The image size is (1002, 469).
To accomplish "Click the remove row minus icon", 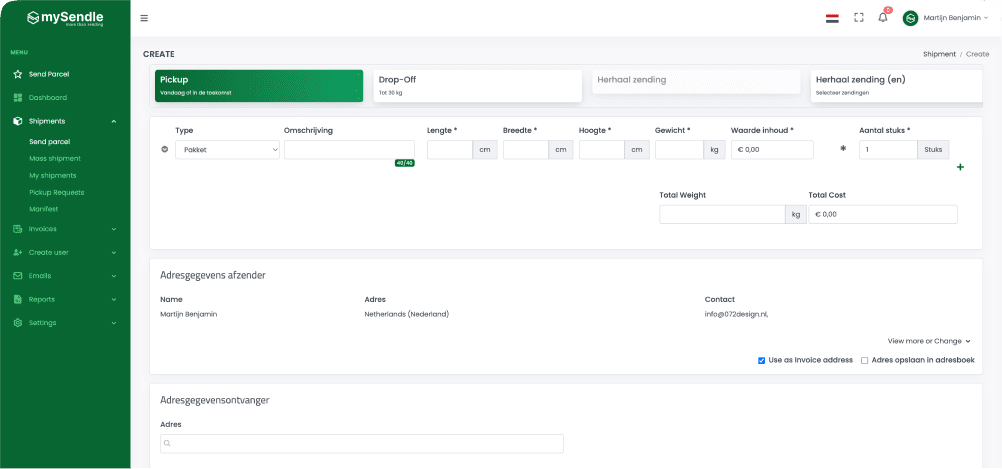I will pyautogui.click(x=164, y=150).
